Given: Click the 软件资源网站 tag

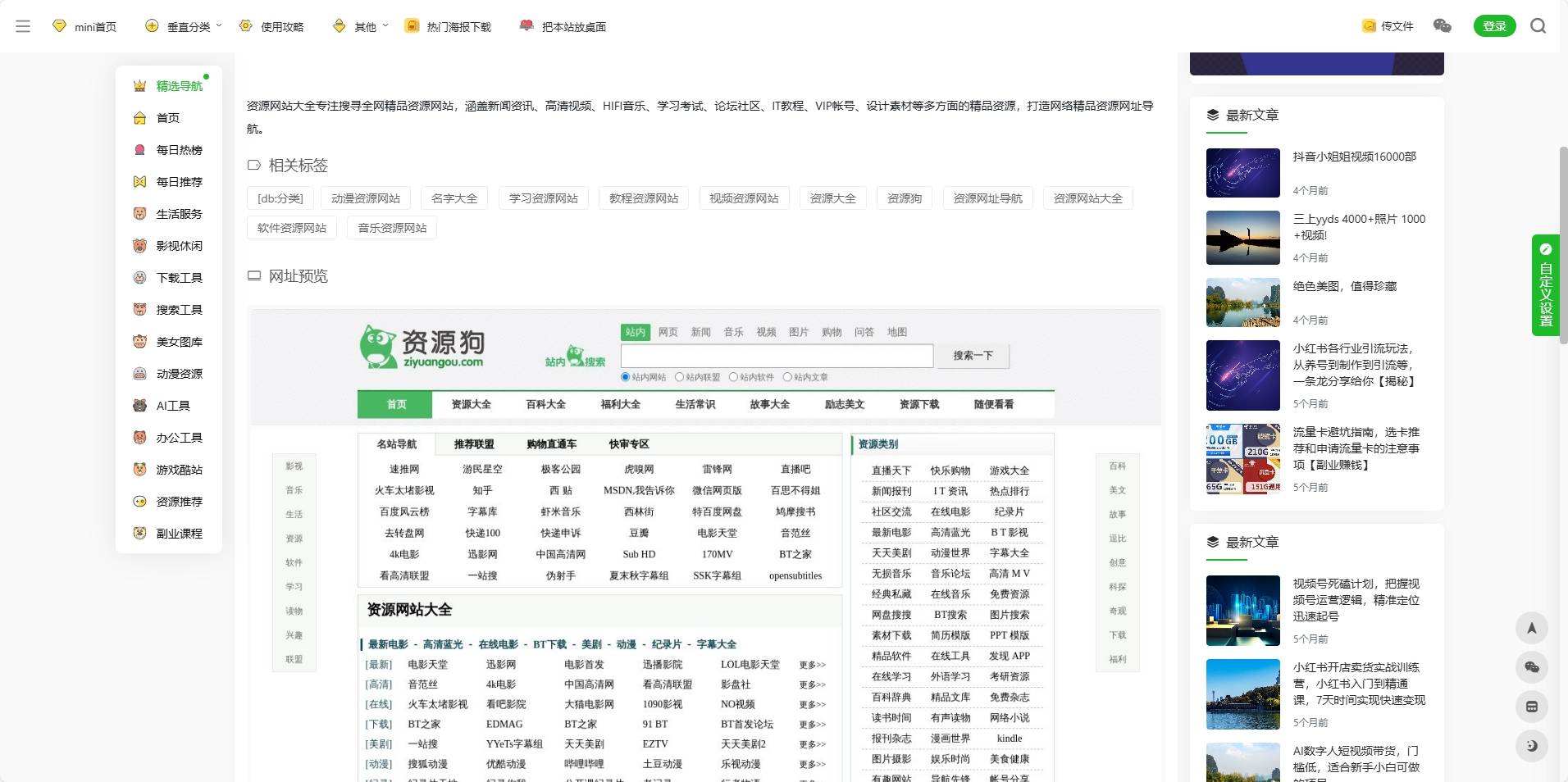Looking at the screenshot, I should 292,228.
